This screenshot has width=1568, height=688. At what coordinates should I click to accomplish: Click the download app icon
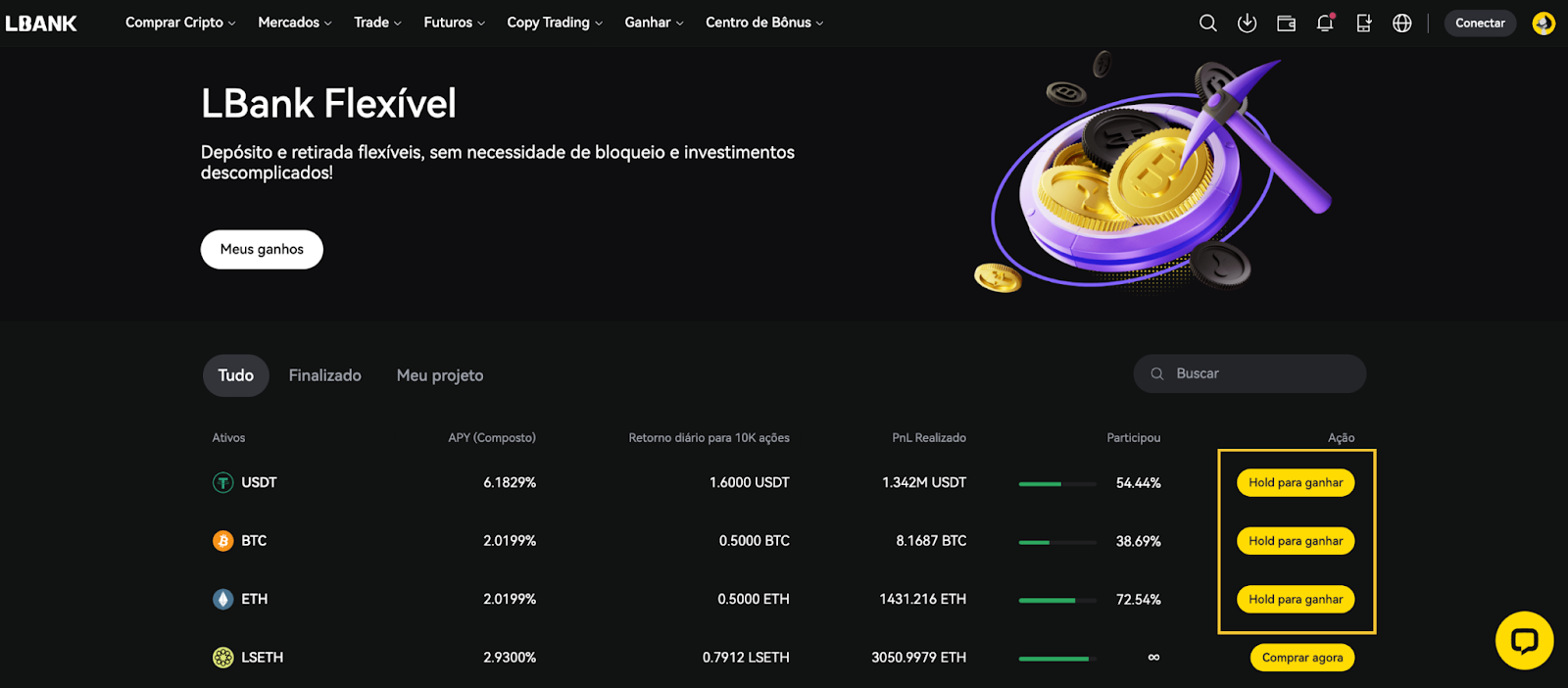1247,23
